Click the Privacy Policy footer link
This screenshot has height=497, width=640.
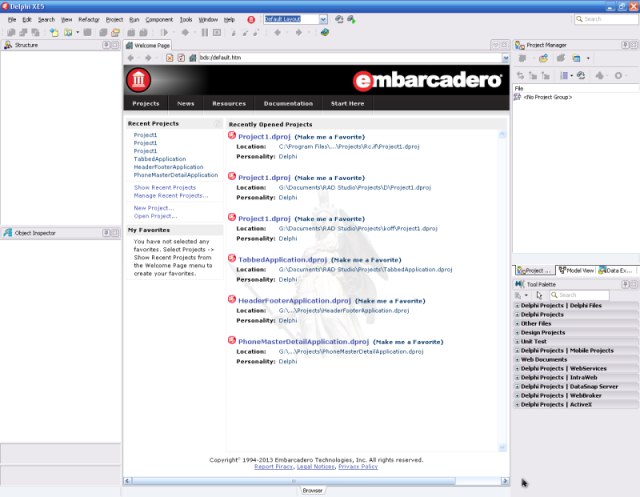coord(358,466)
